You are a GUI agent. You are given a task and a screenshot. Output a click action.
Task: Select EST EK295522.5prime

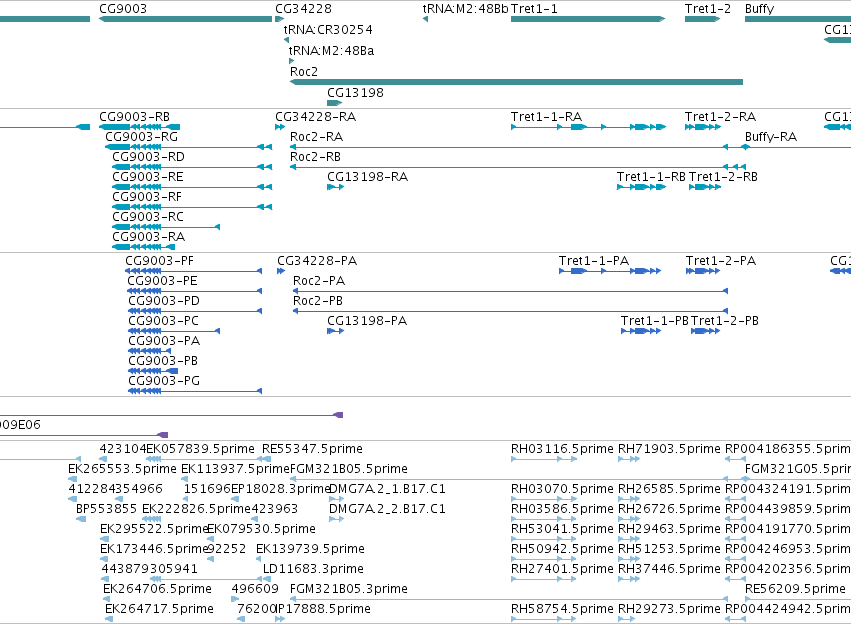coord(154,530)
